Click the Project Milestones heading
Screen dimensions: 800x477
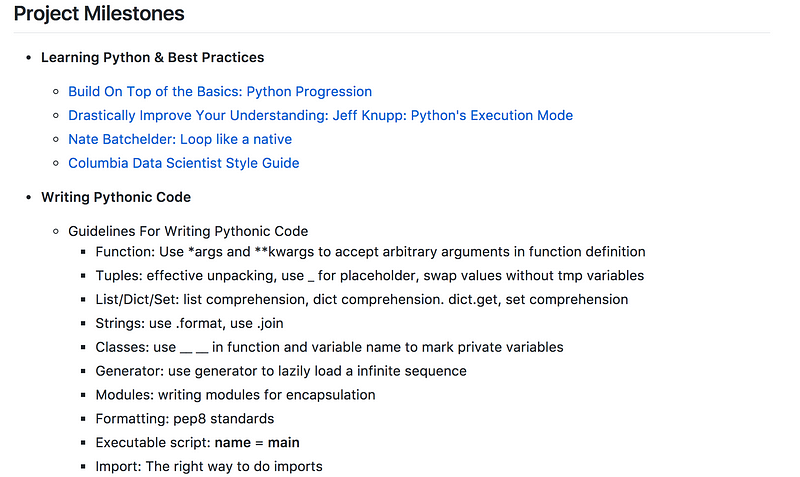pos(99,15)
